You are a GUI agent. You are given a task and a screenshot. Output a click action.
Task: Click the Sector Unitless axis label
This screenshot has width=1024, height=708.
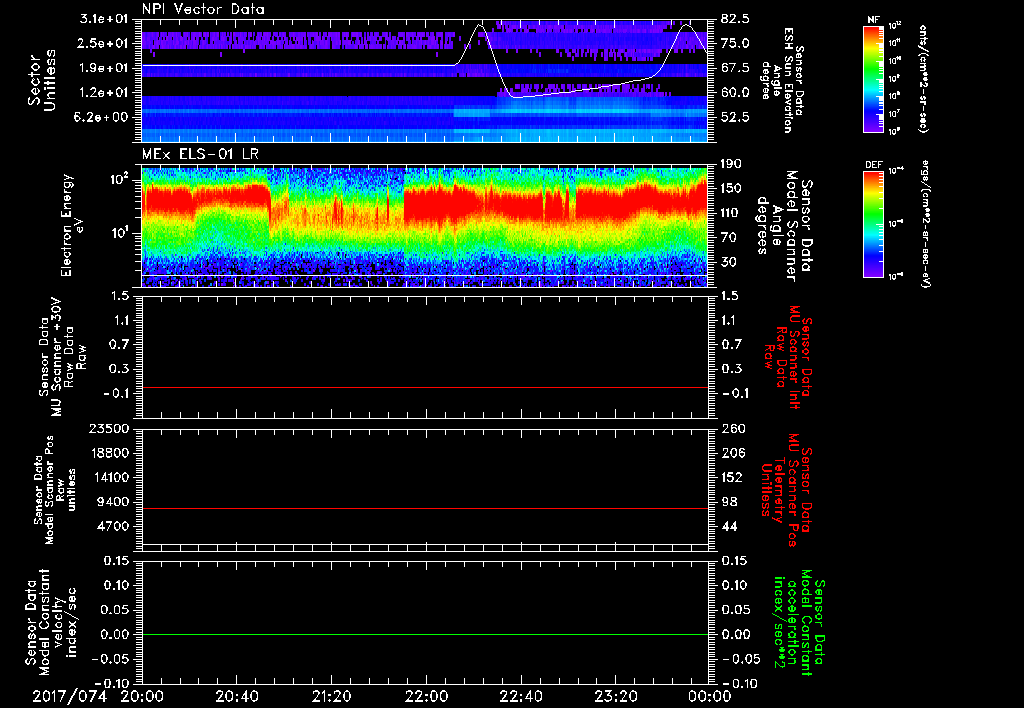pos(40,78)
